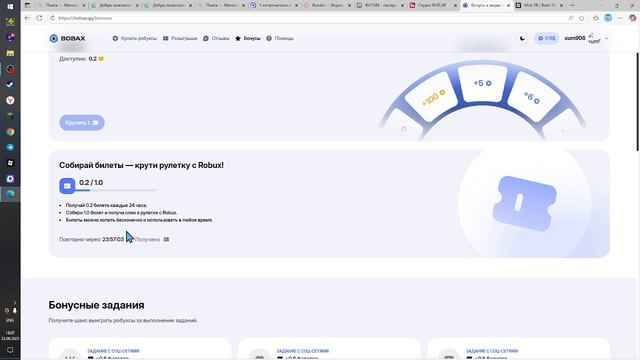Image resolution: width=640 pixels, height=360 pixels.
Task: Open File Explorer from the taskbar
Action: (10, 53)
